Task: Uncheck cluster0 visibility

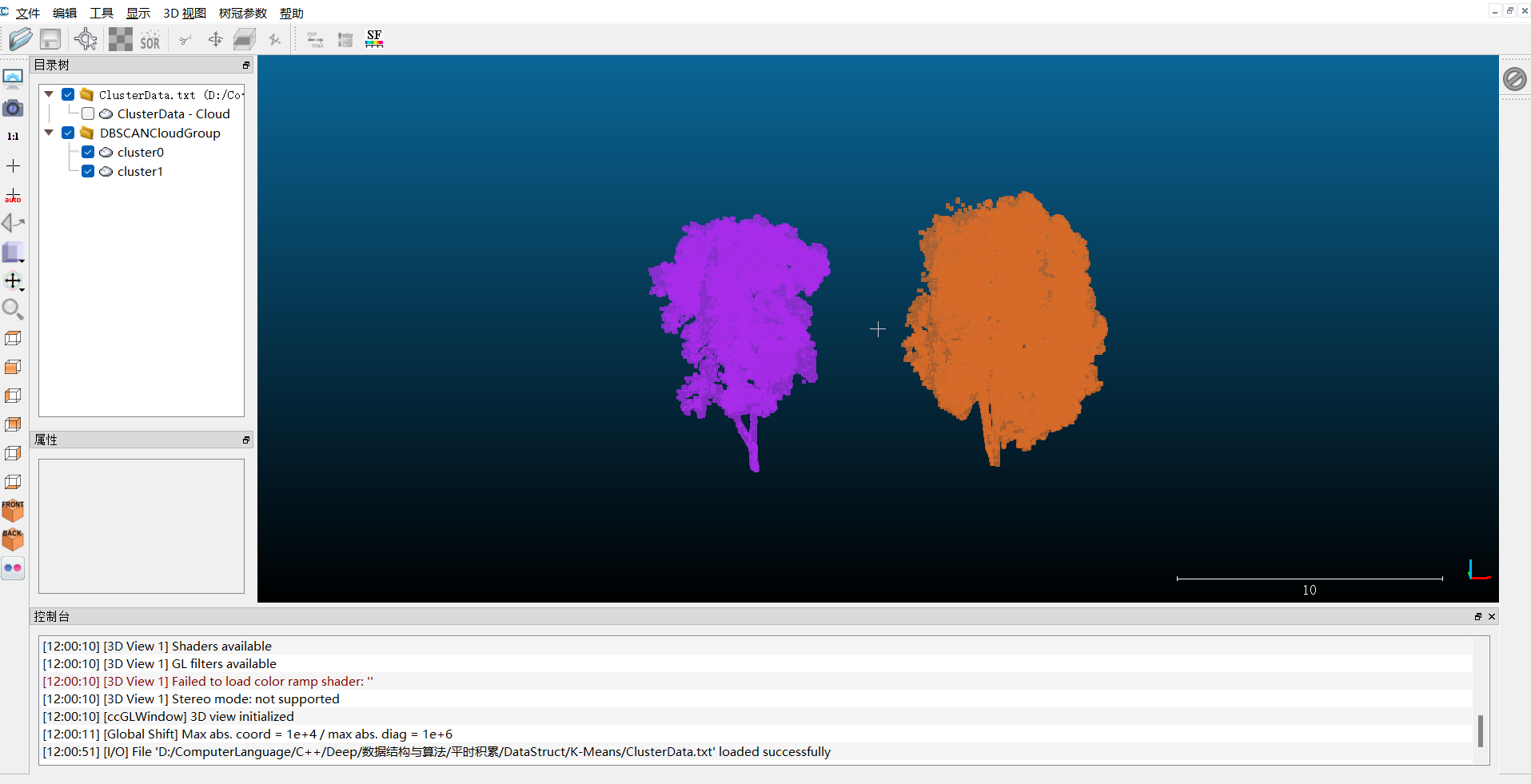Action: (88, 152)
